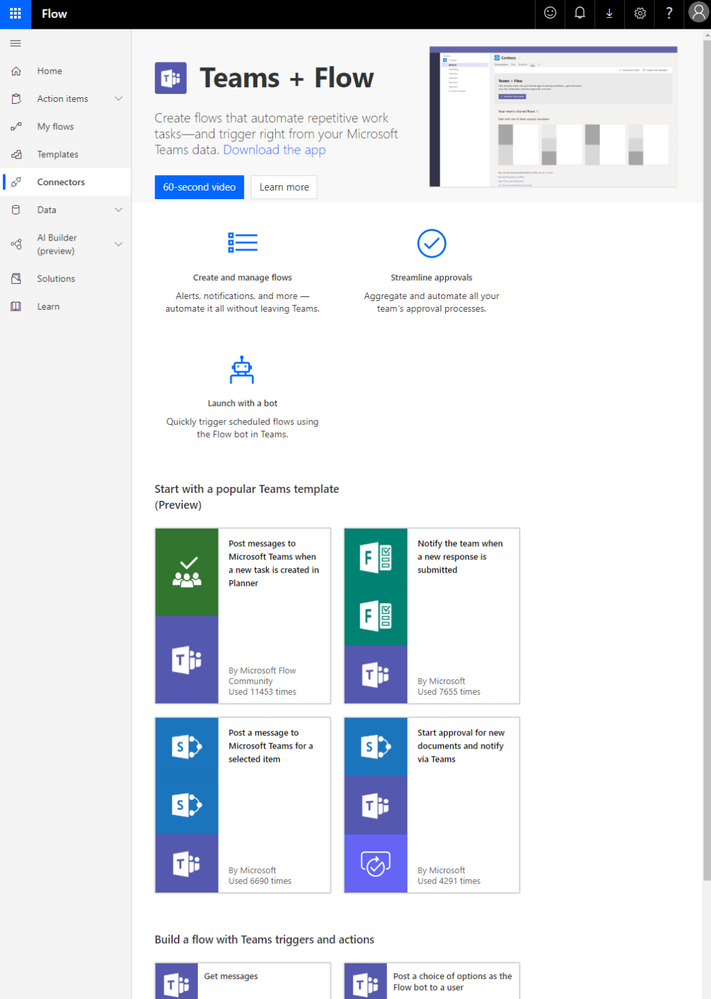711x999 pixels.
Task: Click the Streamline approvals heading
Action: [x=431, y=278]
